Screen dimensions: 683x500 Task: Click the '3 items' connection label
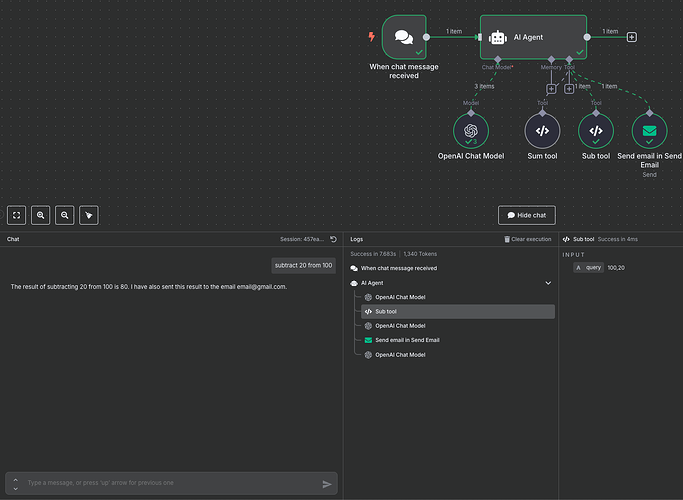click(x=484, y=86)
